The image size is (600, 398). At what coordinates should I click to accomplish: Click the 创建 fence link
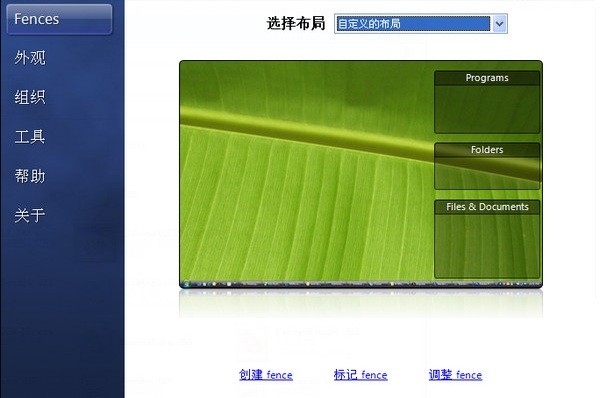click(x=266, y=375)
